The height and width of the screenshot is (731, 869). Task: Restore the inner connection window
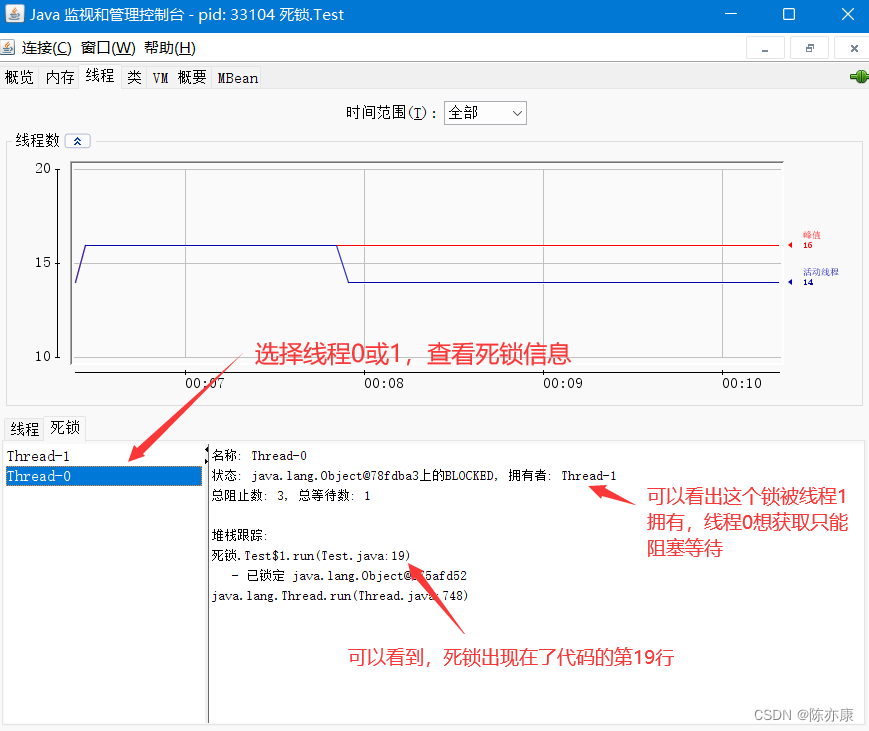click(x=810, y=48)
